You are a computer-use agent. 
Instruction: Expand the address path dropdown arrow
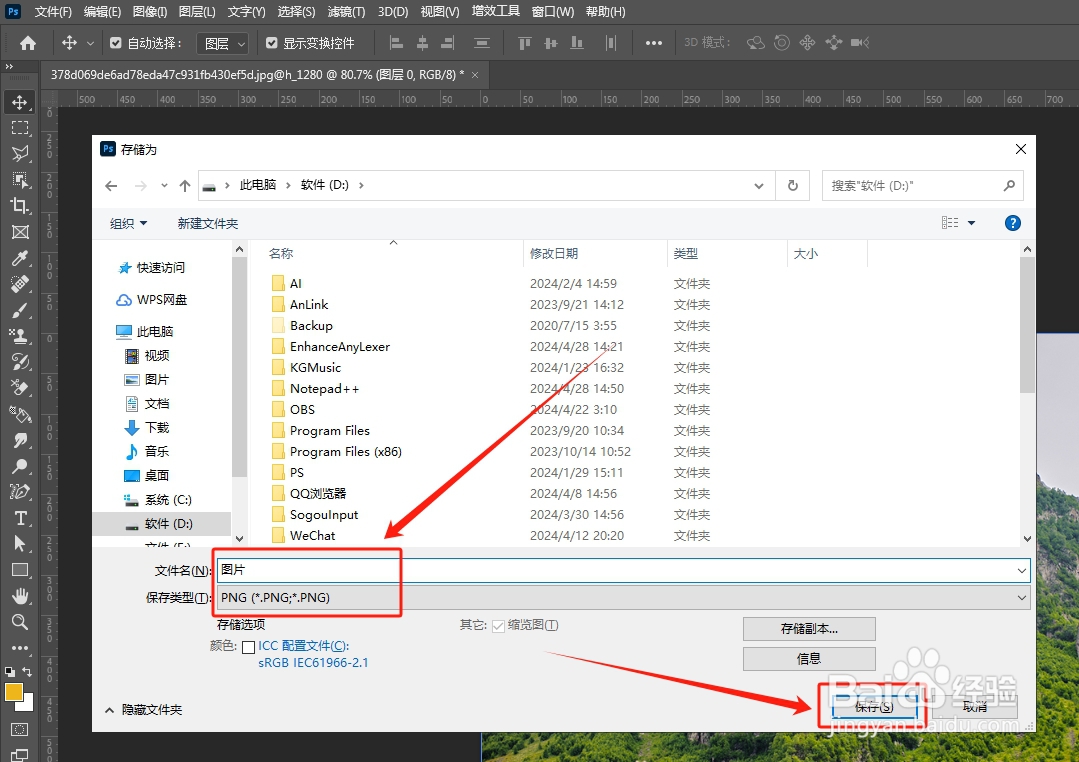(758, 186)
